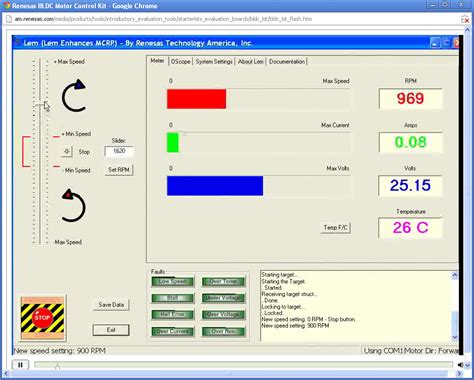474x380 pixels.
Task: Click the -0- stop speed button
Action: [67, 152]
